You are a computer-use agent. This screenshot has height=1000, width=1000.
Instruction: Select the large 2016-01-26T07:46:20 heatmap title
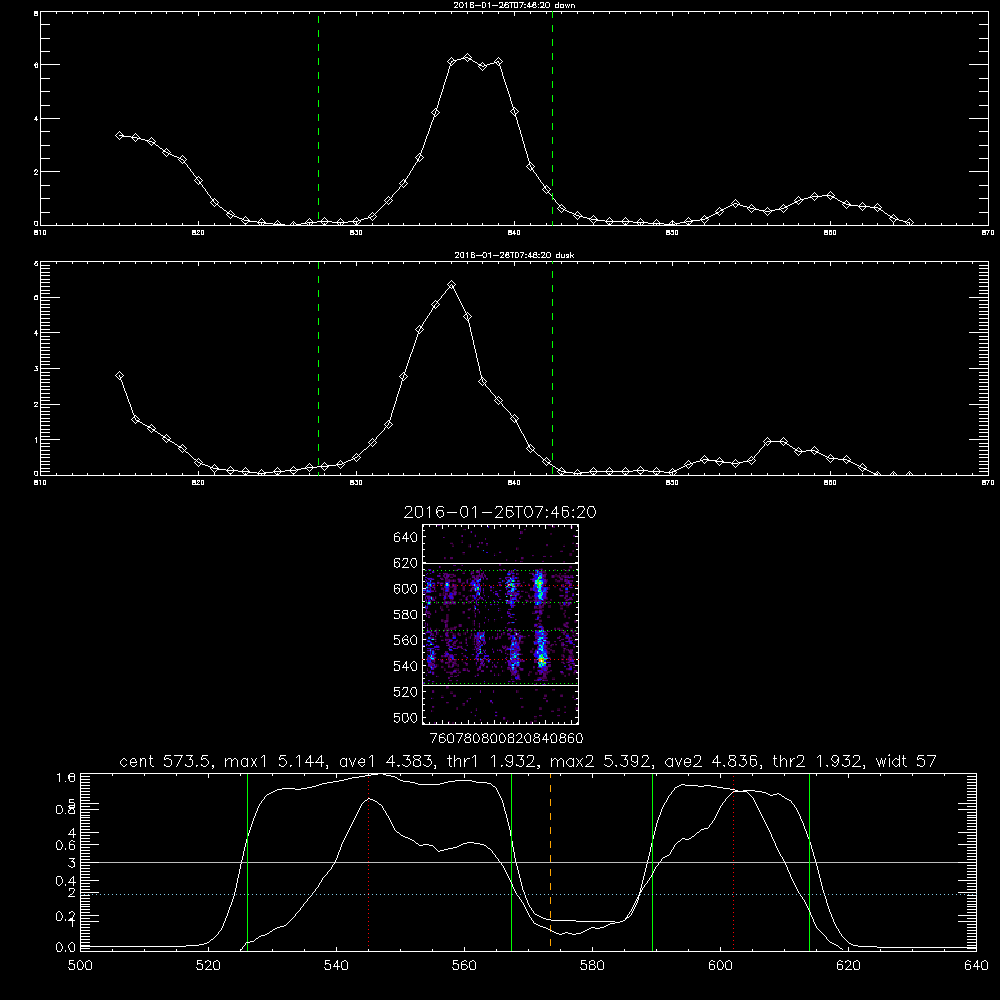pos(500,513)
